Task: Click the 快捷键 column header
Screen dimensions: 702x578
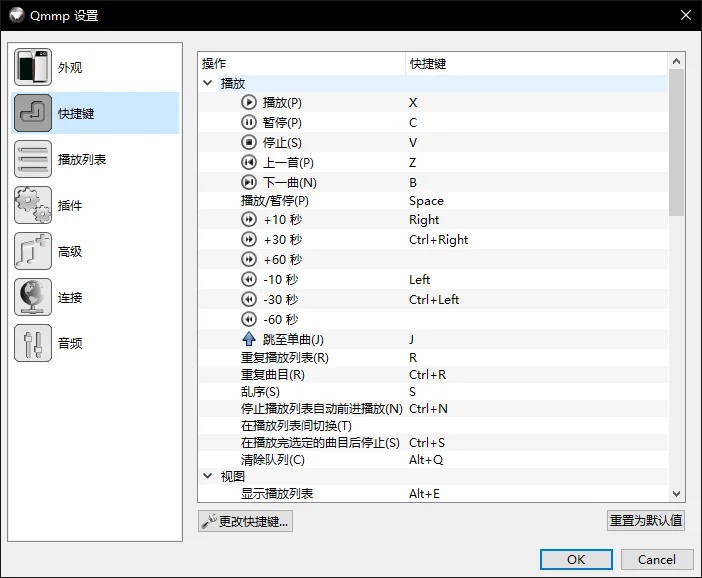Action: [x=537, y=64]
